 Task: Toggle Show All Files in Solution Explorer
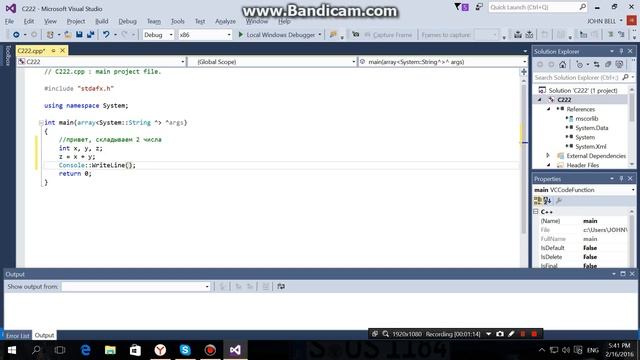click(619, 64)
